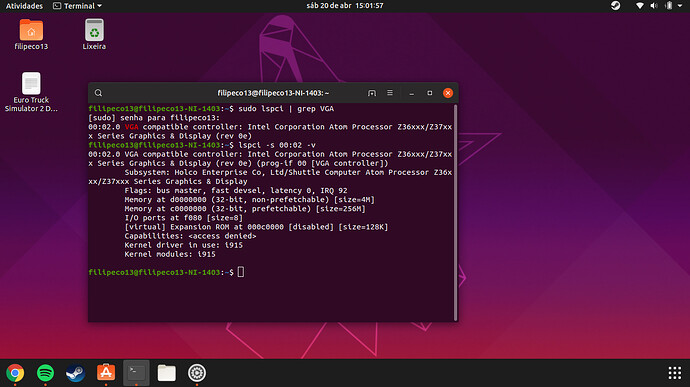The width and height of the screenshot is (690, 387).
Task: Click the 'sudo lspci | grep VGA' command text
Action: tap(286, 108)
